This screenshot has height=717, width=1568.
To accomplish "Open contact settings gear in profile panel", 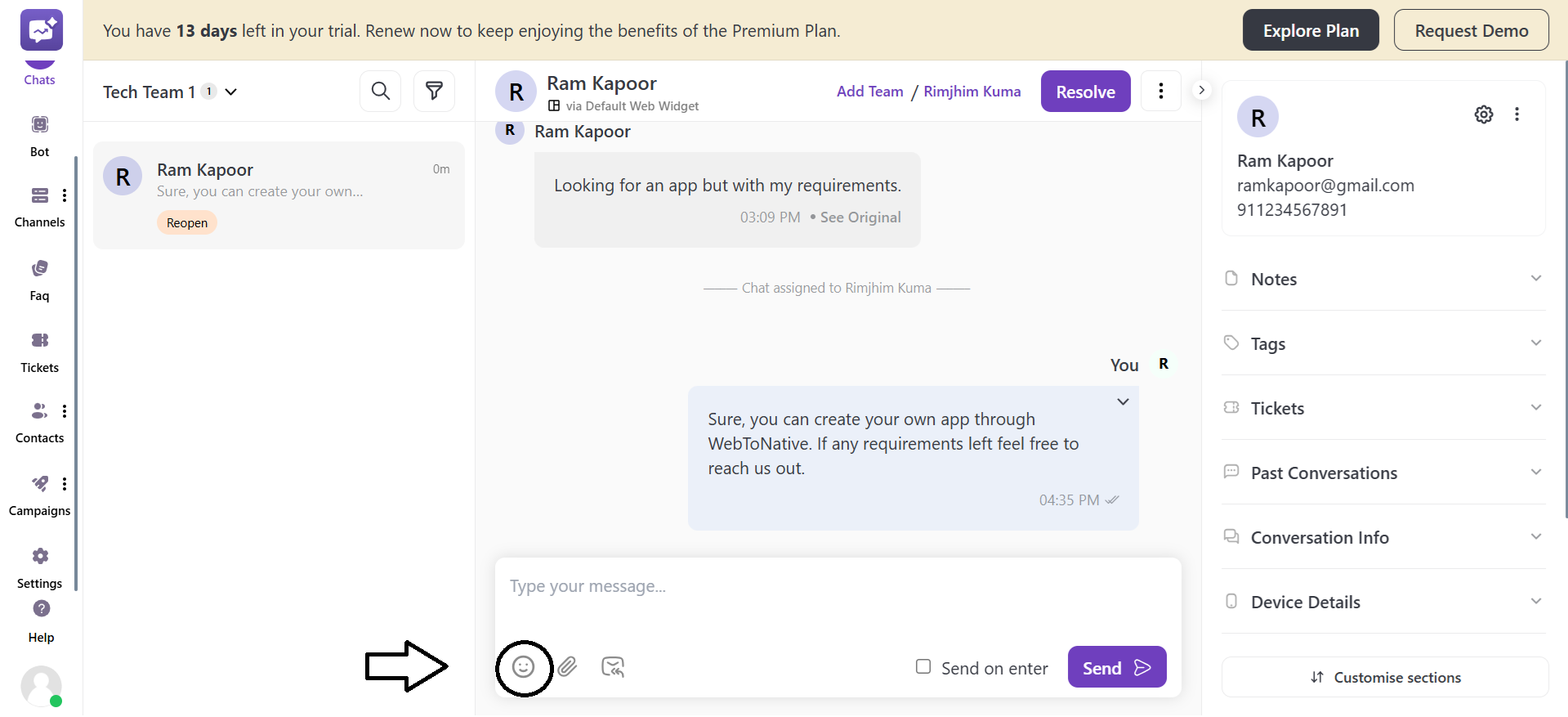I will [1484, 114].
